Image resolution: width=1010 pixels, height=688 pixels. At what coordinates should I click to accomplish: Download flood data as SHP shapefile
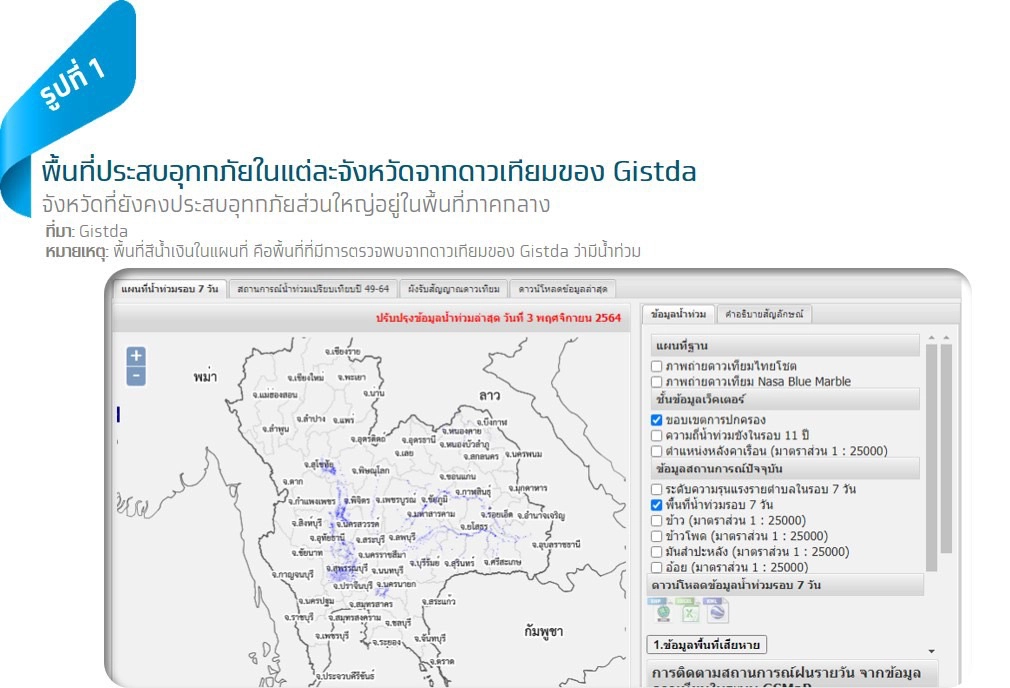coord(662,609)
